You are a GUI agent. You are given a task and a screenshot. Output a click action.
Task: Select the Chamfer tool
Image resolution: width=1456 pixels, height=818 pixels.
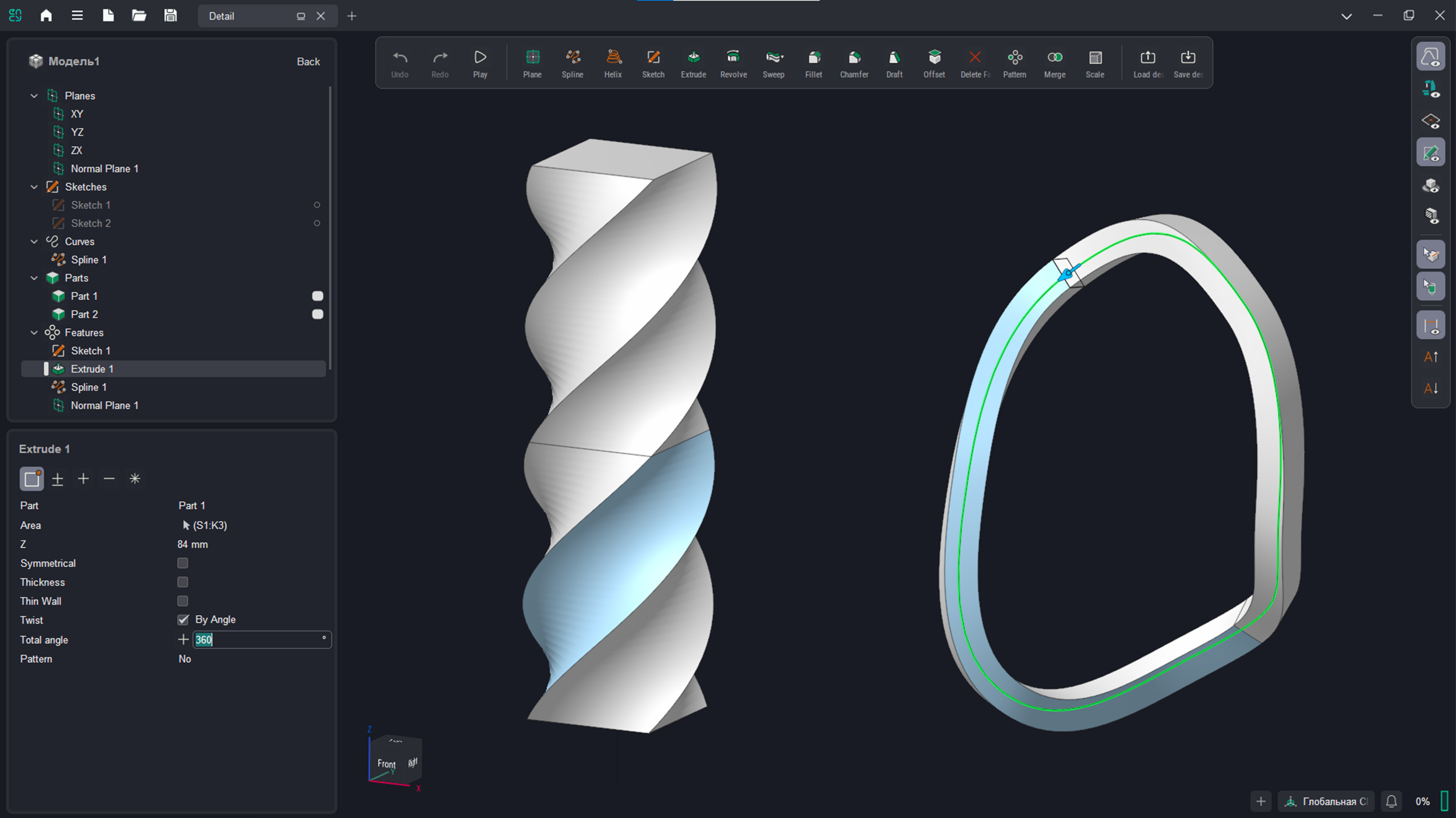(x=853, y=62)
